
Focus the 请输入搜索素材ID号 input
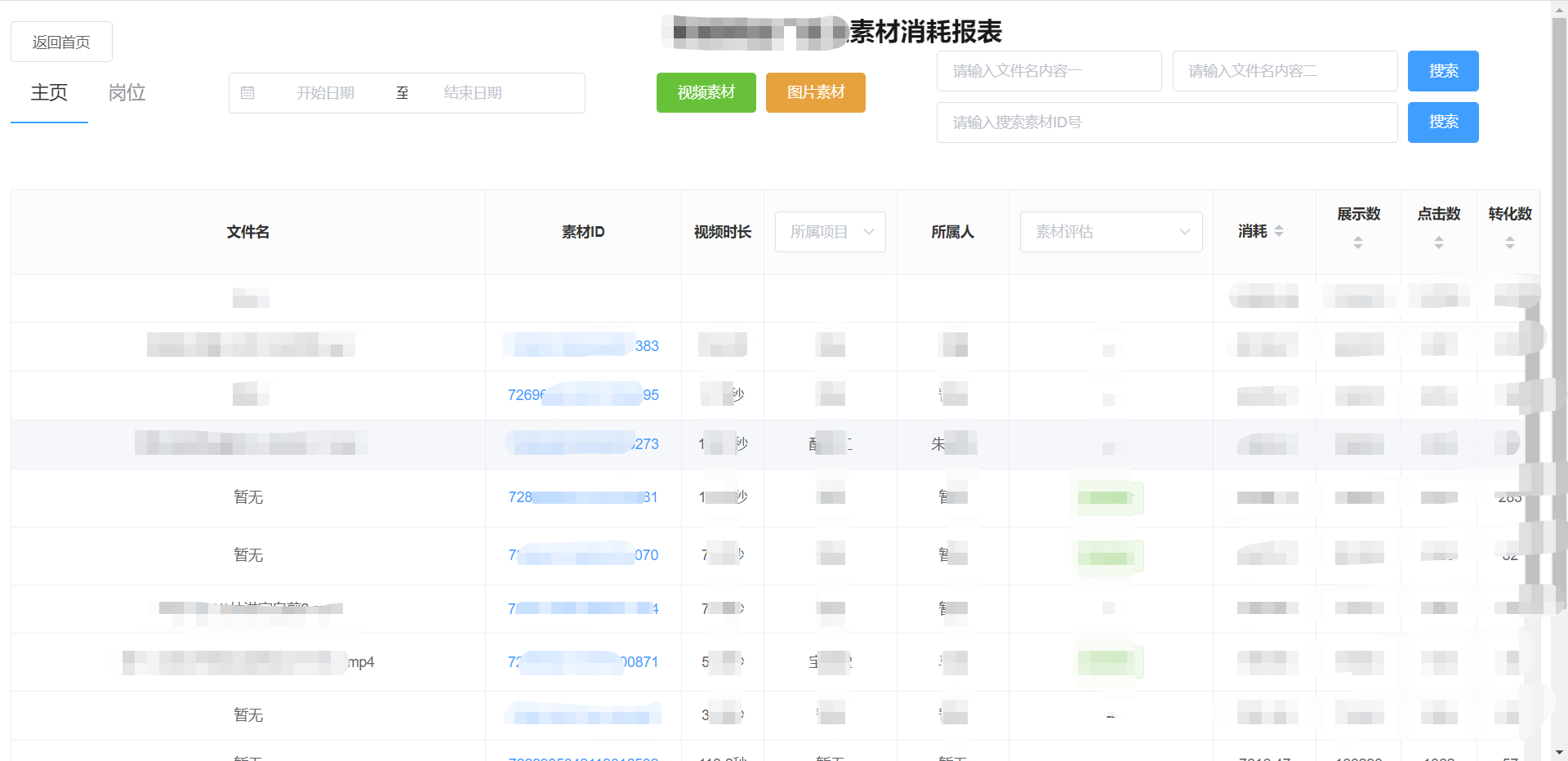click(x=1167, y=122)
